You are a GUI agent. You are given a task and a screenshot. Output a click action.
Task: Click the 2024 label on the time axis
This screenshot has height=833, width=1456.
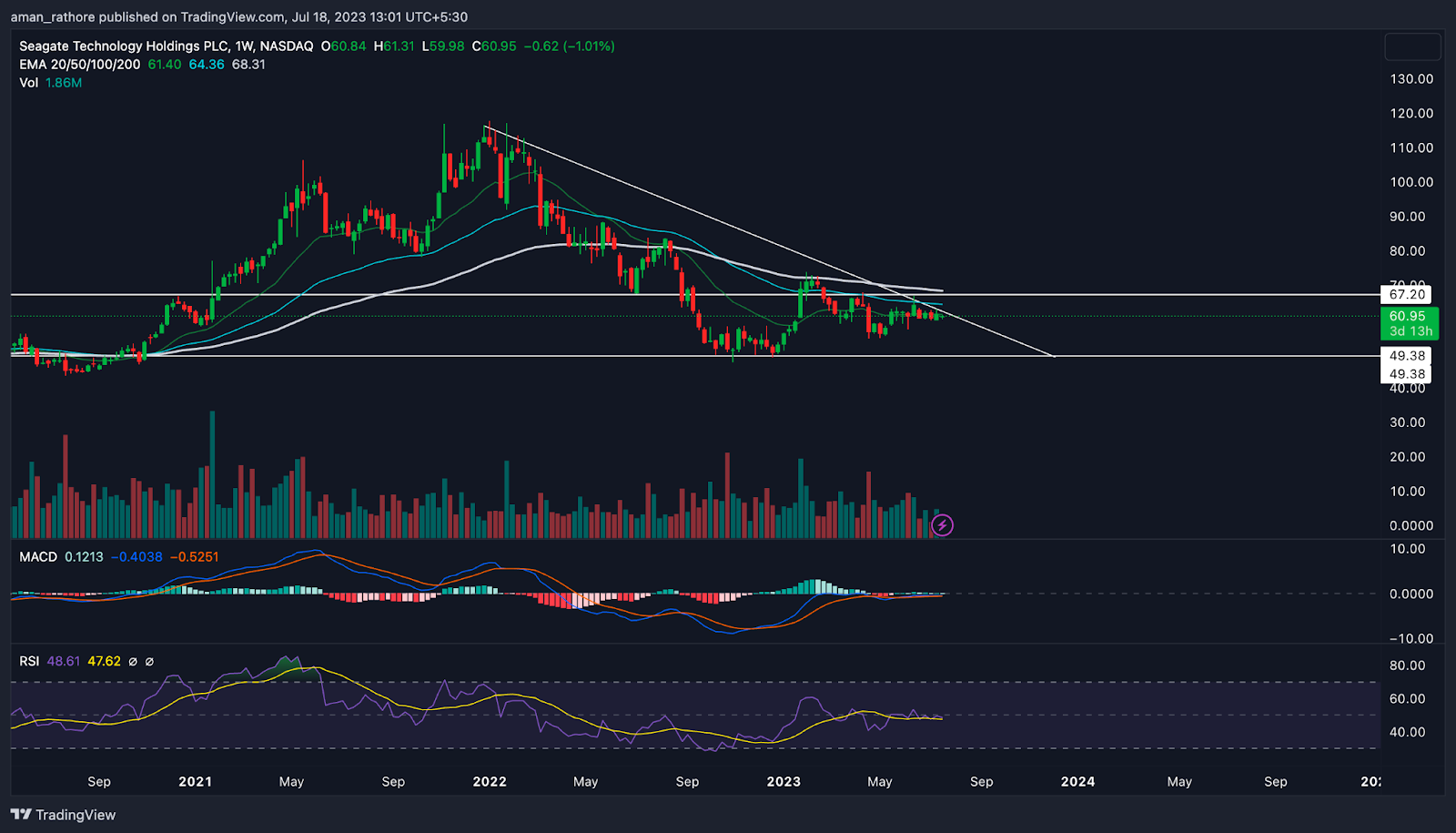pyautogui.click(x=1077, y=782)
